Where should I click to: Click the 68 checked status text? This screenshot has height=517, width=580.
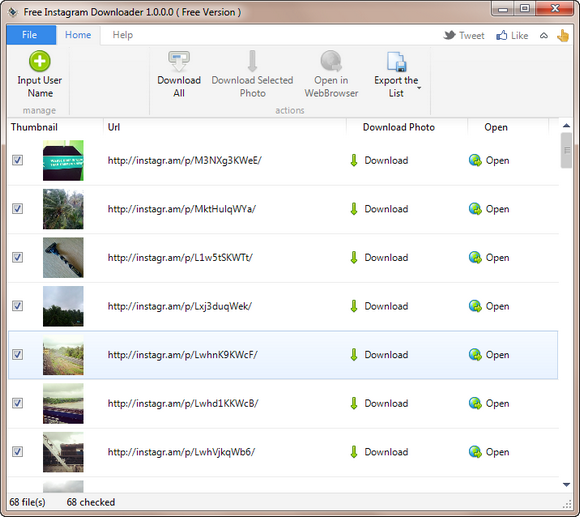click(91, 502)
